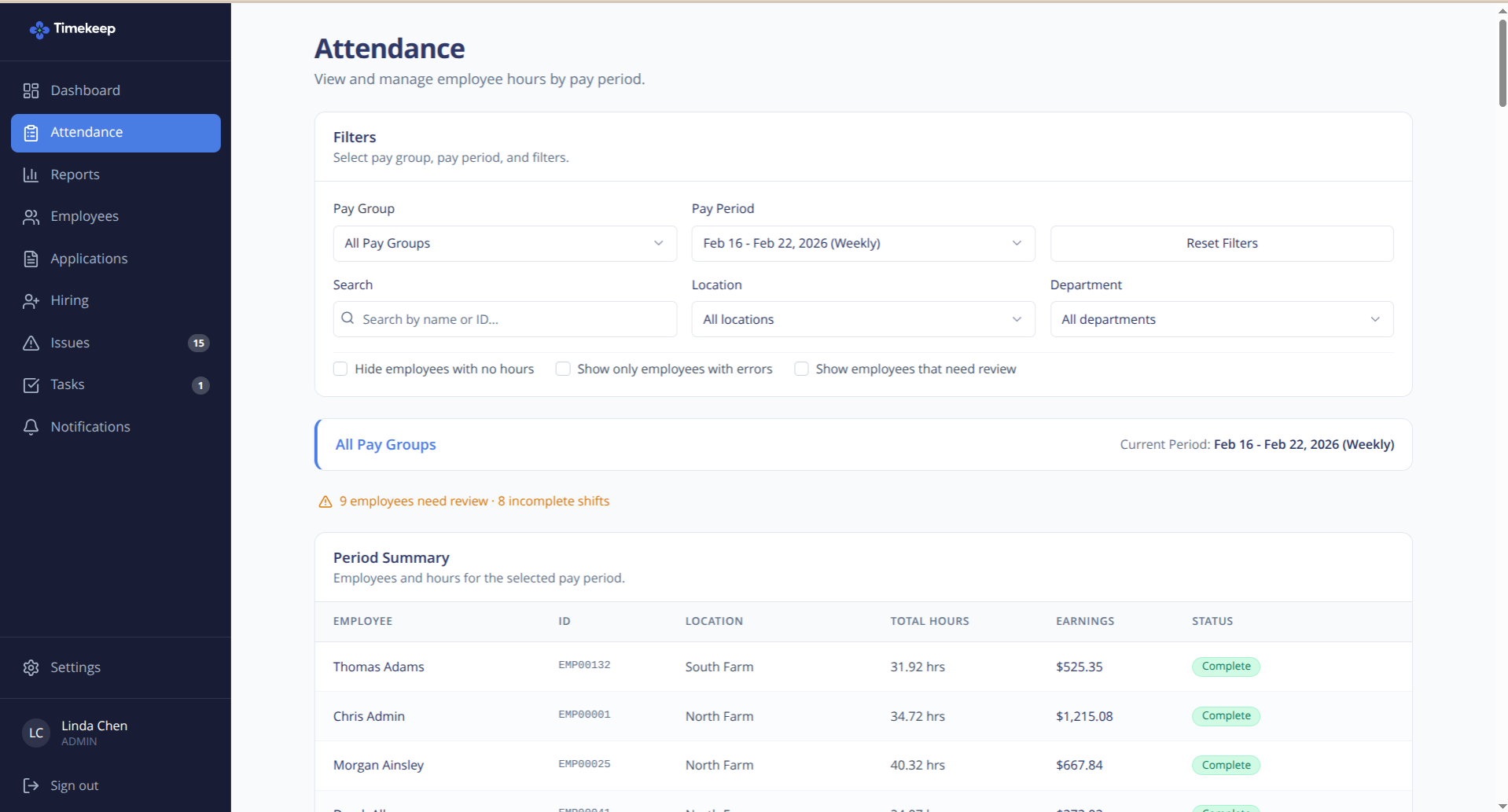1508x812 pixels.
Task: Enable 'Show employees that need review'
Action: pos(801,368)
